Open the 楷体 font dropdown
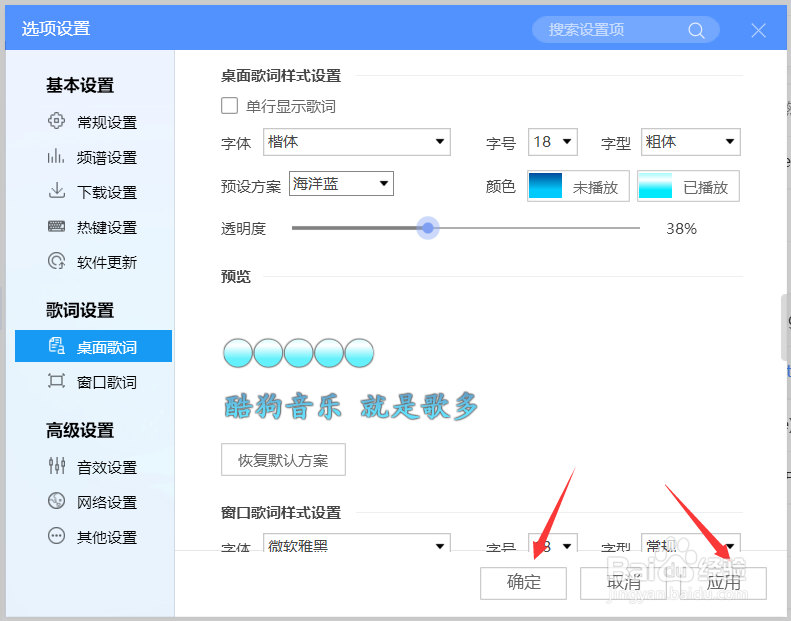The height and width of the screenshot is (621, 791). [357, 142]
